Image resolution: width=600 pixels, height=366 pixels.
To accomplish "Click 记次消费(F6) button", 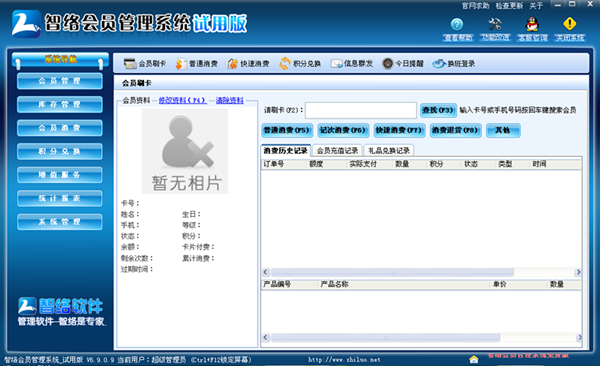I will [x=343, y=131].
